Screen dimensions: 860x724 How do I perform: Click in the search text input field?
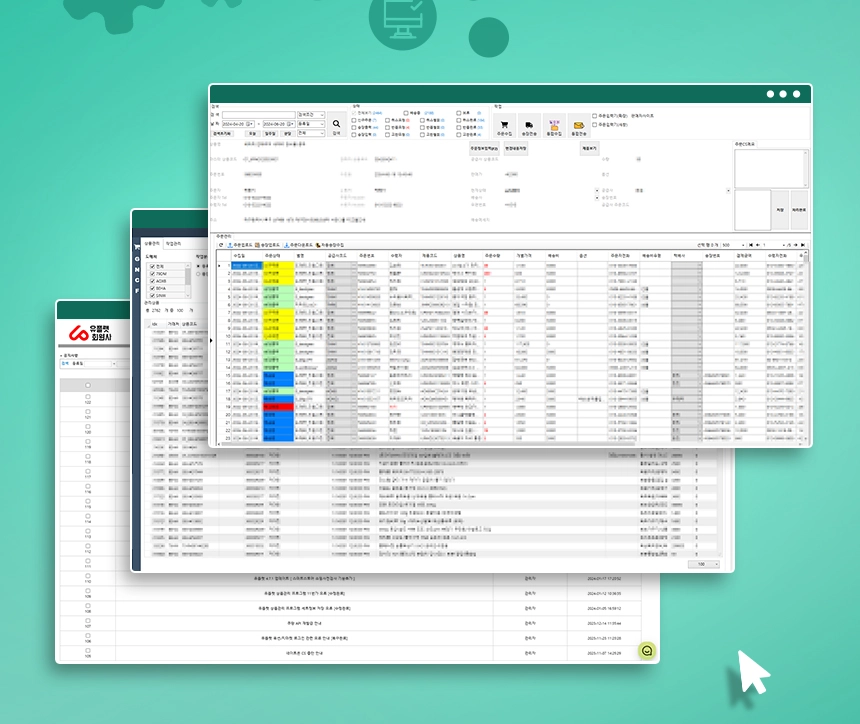[x=258, y=115]
